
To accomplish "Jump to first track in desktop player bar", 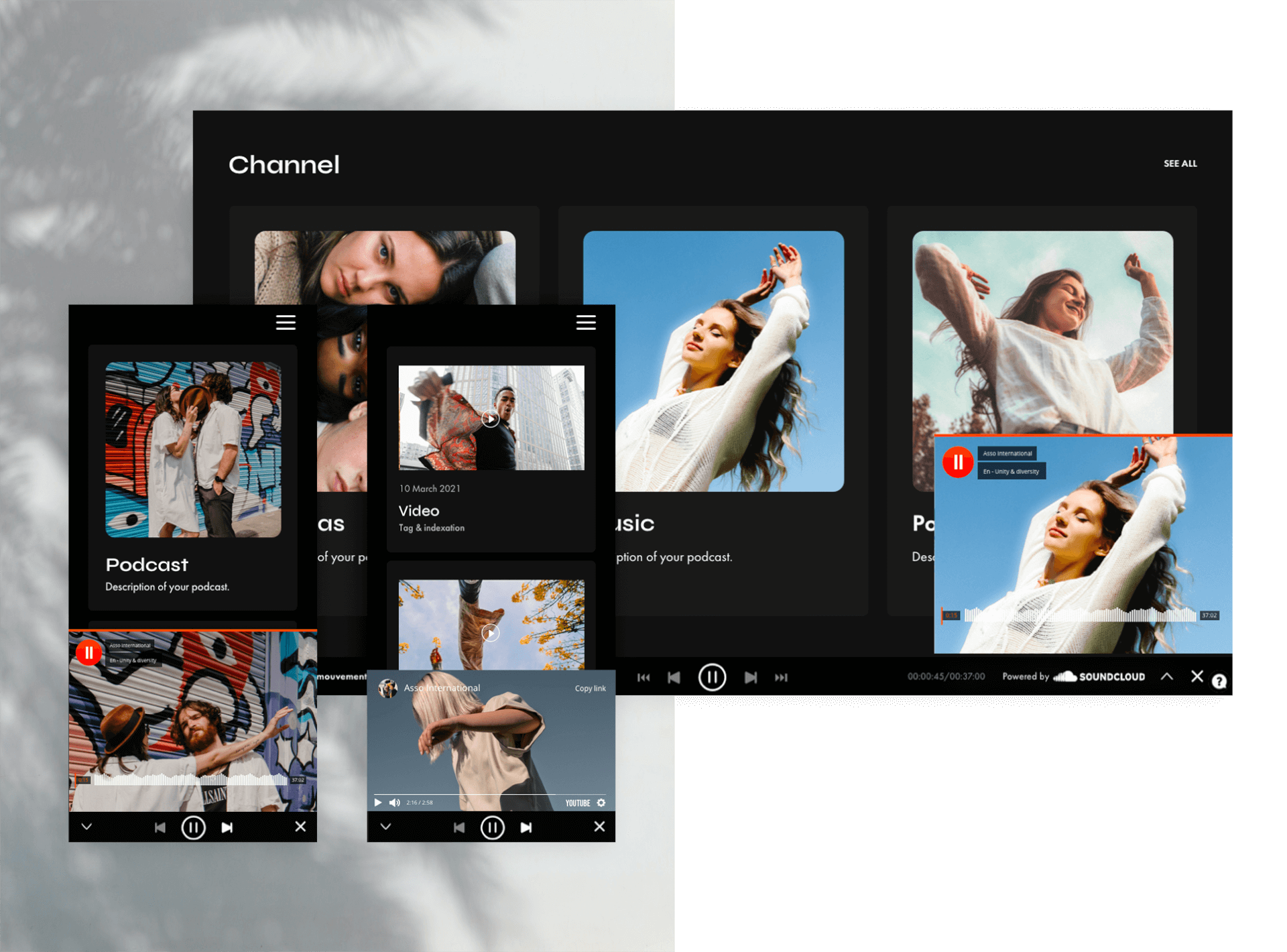I will click(x=643, y=678).
